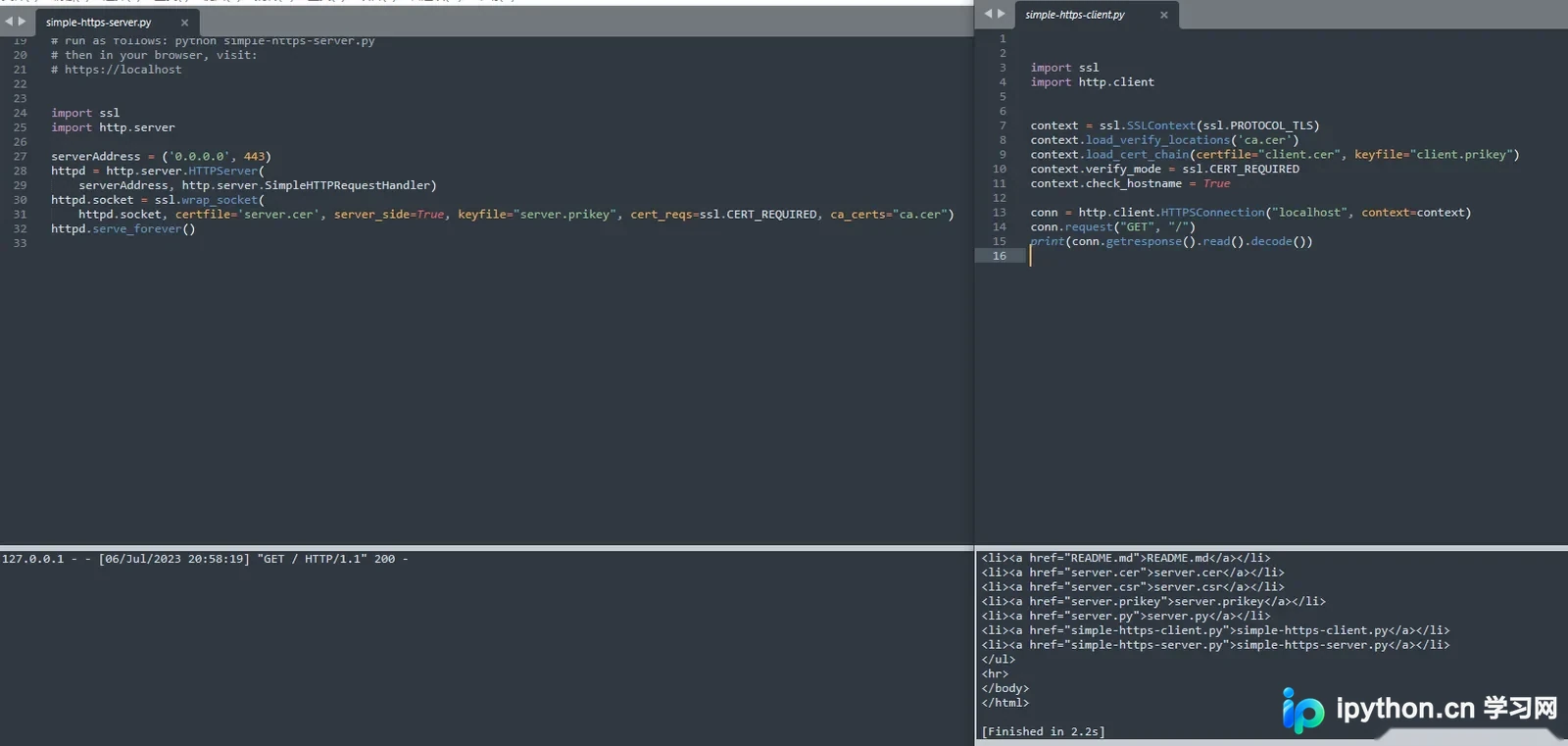Click highlighted line number 16 in client gutter

[x=1000, y=256]
